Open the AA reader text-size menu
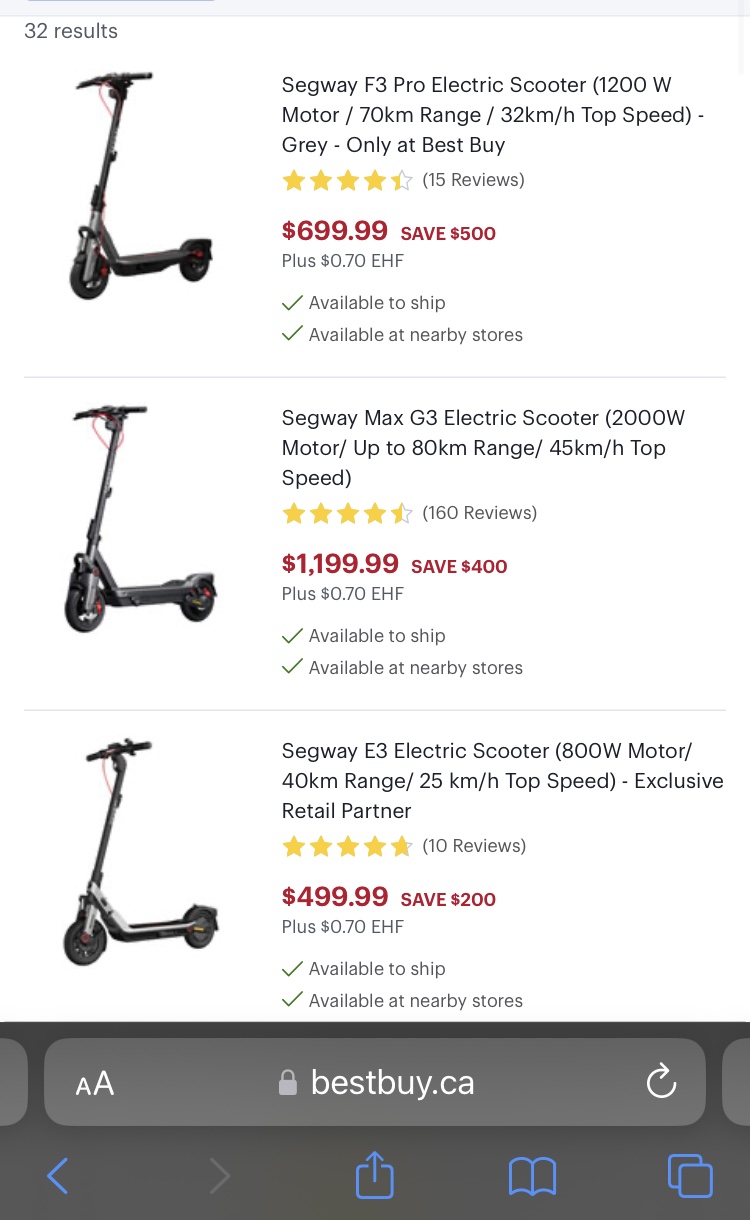 [95, 1084]
